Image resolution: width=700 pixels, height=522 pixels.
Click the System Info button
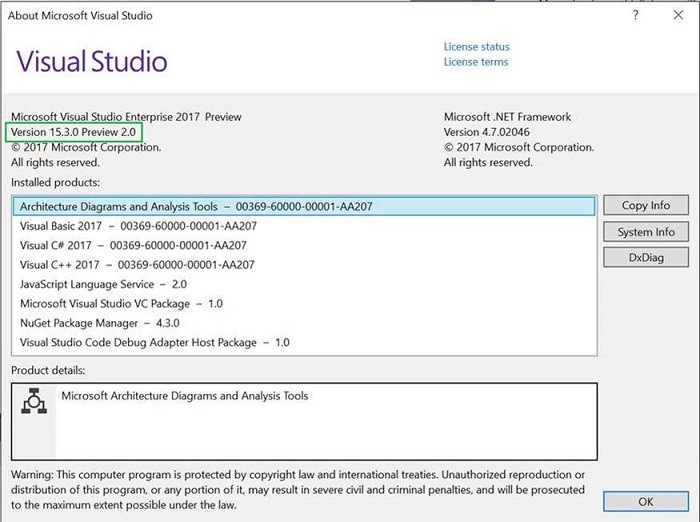coord(646,232)
